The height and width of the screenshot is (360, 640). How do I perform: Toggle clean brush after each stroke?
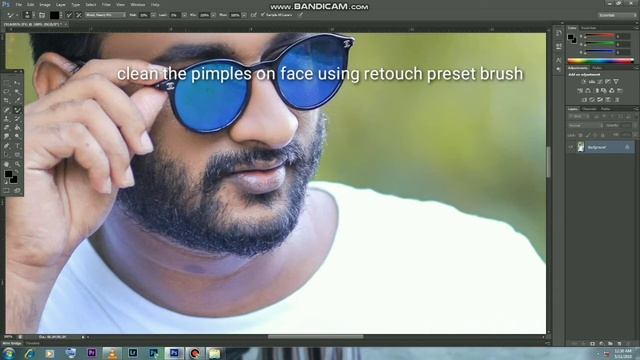click(79, 15)
